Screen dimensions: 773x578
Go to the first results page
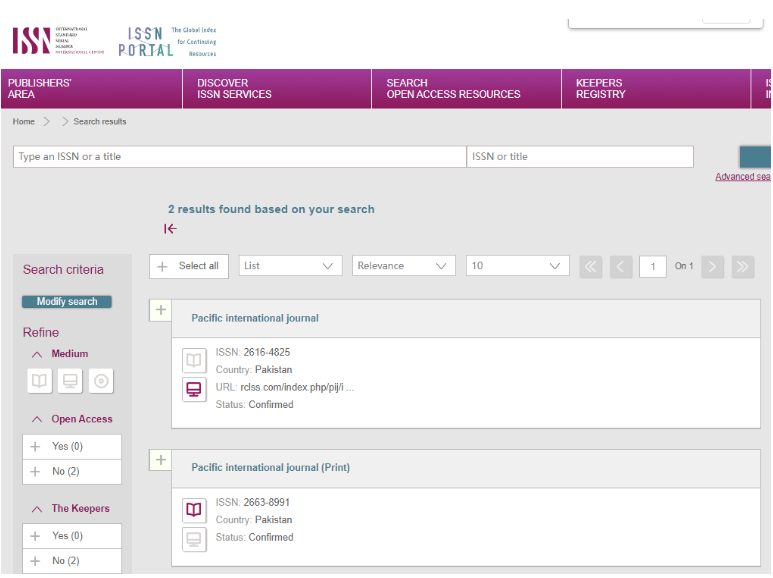pos(590,266)
